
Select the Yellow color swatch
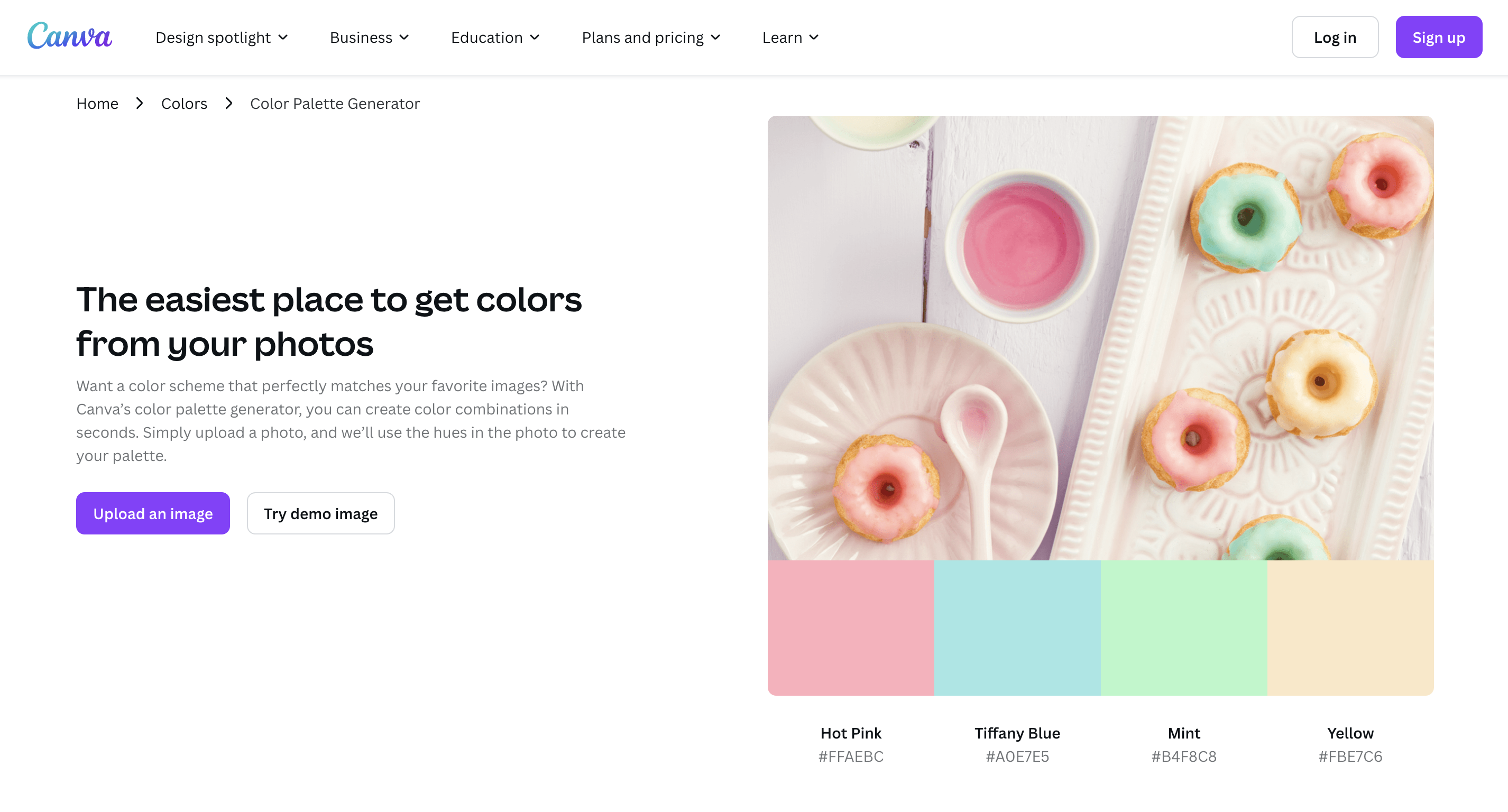coord(1350,628)
